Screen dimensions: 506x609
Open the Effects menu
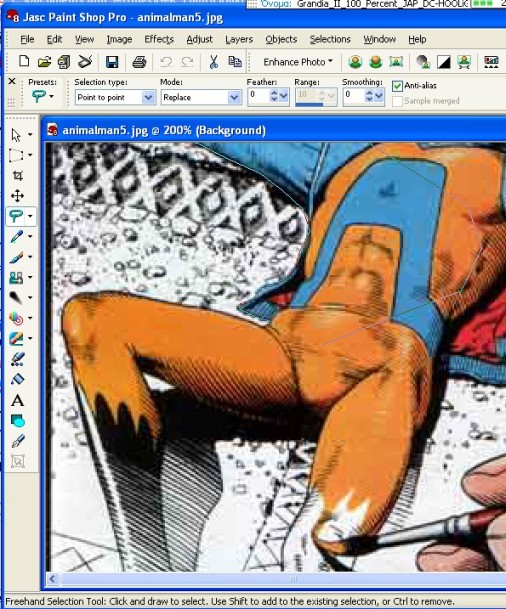159,39
